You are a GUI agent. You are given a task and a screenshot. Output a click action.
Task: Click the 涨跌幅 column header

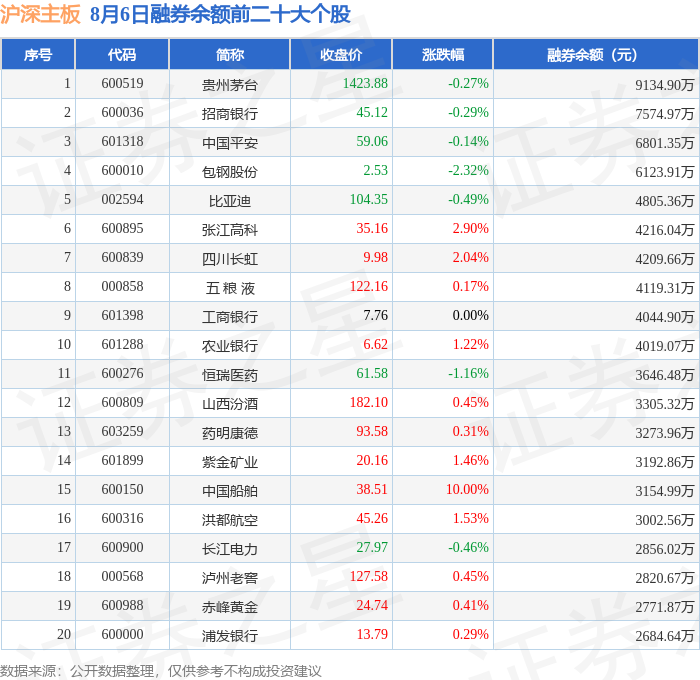click(442, 55)
